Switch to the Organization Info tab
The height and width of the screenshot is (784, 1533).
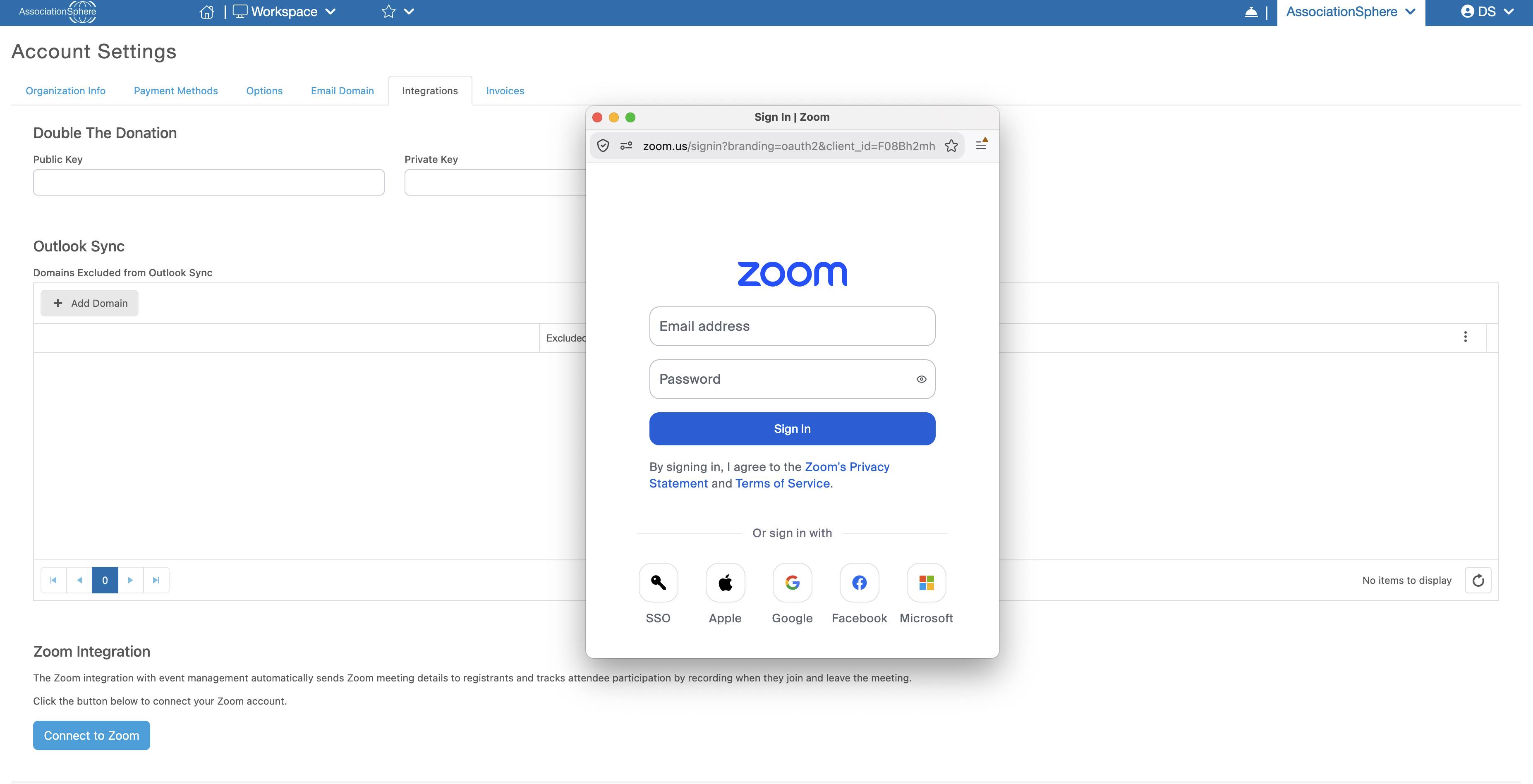pos(65,91)
